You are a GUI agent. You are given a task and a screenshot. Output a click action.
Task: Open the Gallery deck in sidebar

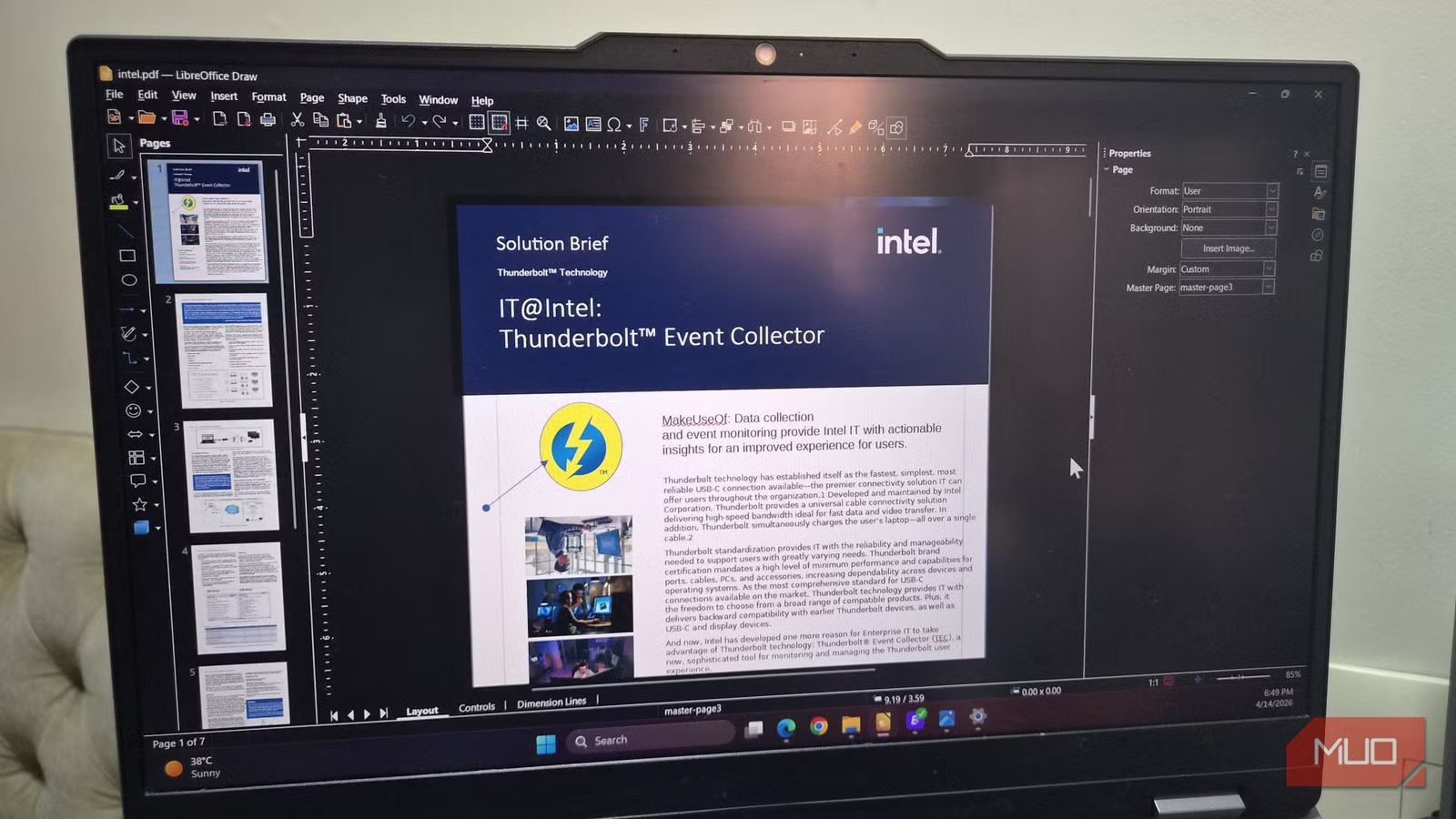pos(1318,214)
